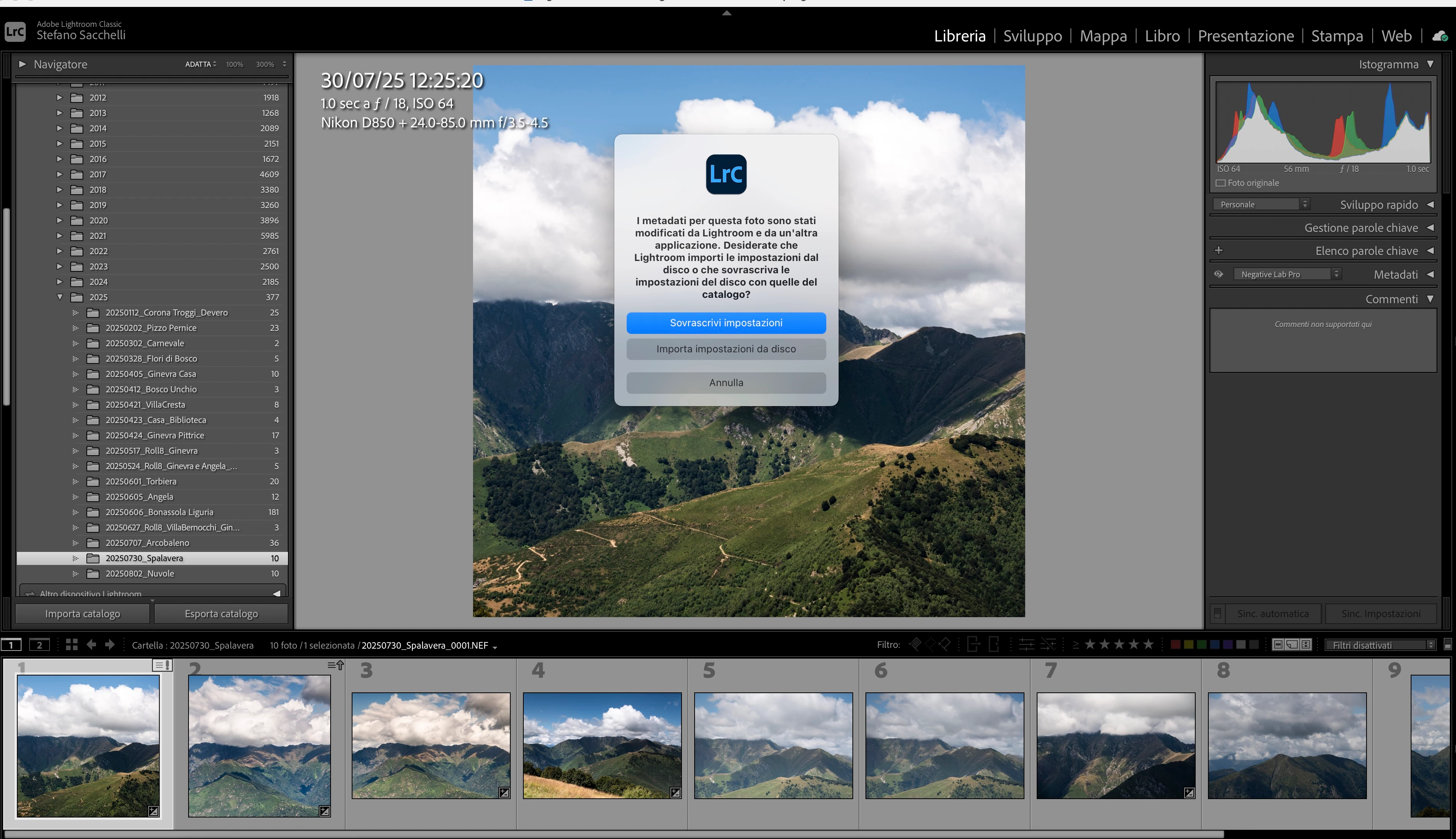Go forward with the right arrow icon
Image resolution: width=1456 pixels, height=839 pixels.
pos(109,645)
